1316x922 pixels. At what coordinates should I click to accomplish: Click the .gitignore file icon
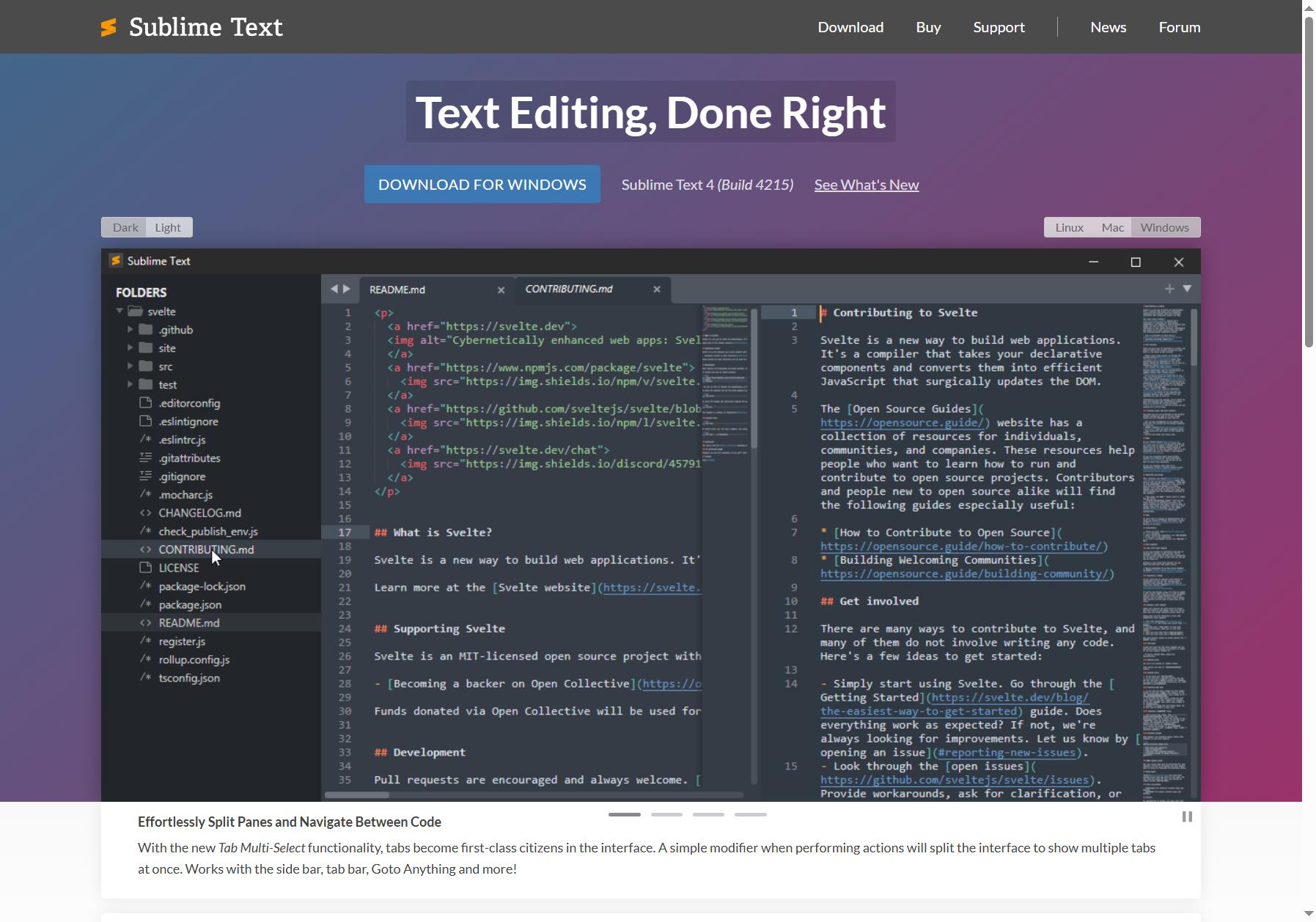coord(146,476)
